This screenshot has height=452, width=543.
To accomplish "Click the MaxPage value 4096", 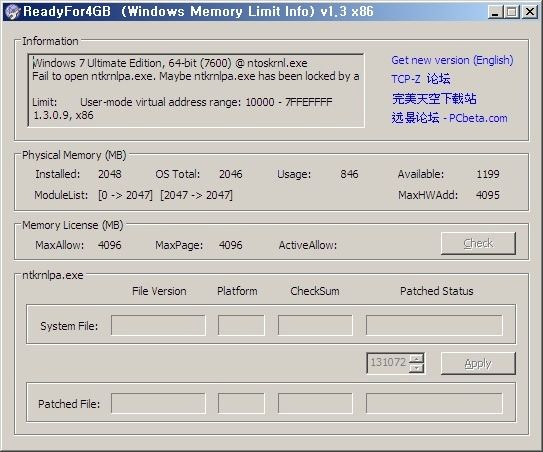I will pyautogui.click(x=231, y=245).
